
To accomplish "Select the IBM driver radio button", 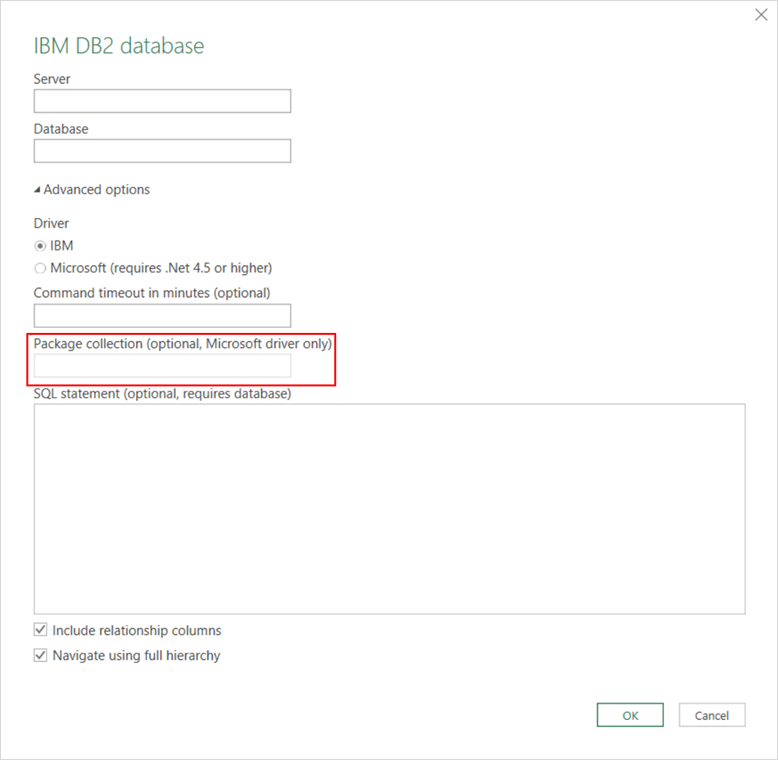I will tap(40, 246).
